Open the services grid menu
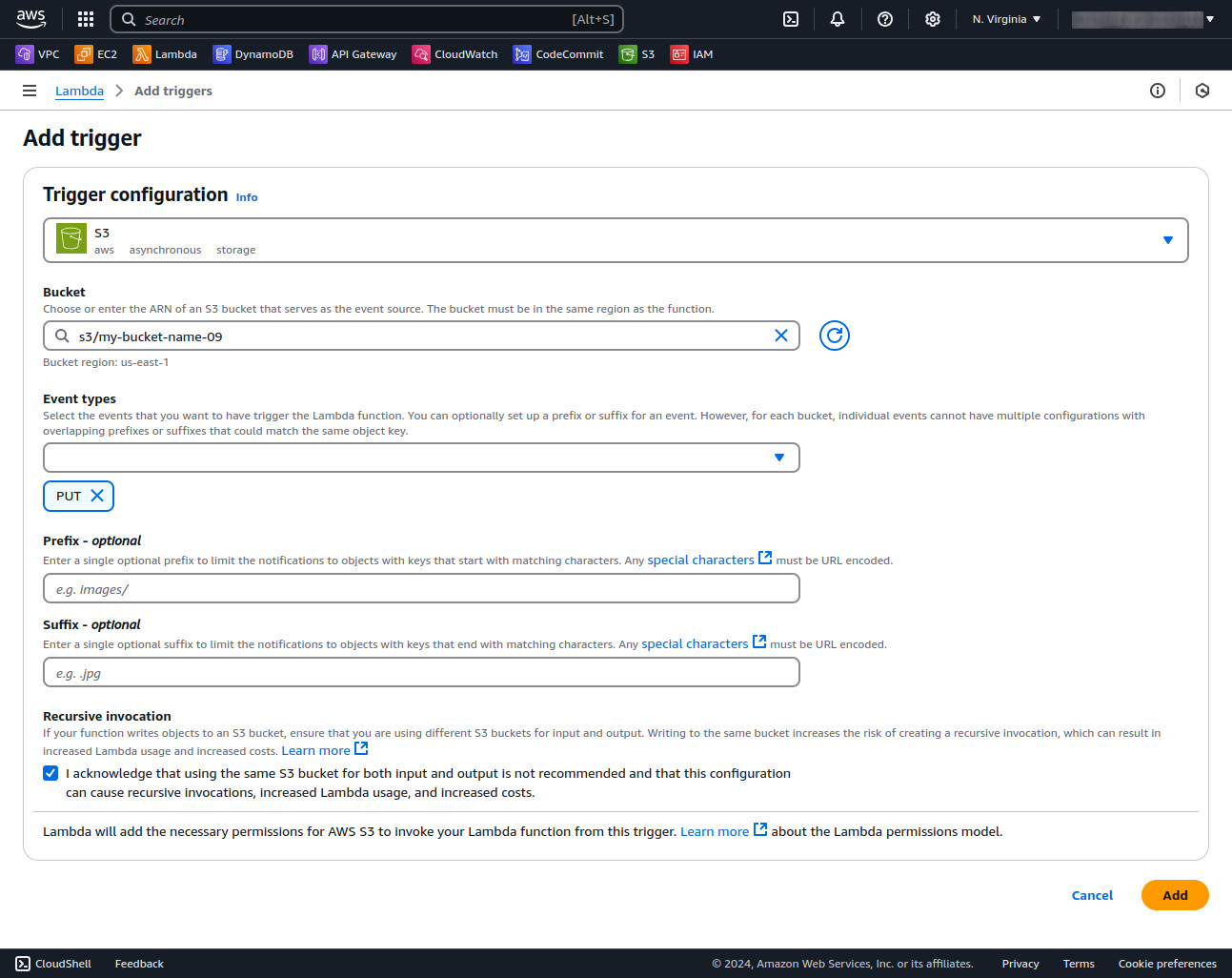Image resolution: width=1232 pixels, height=978 pixels. pos(85,19)
